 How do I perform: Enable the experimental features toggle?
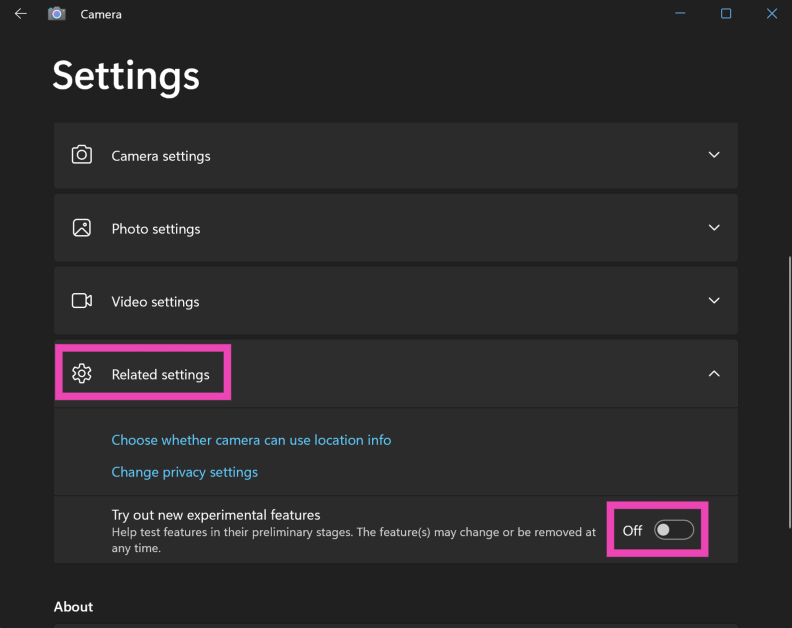tap(673, 530)
